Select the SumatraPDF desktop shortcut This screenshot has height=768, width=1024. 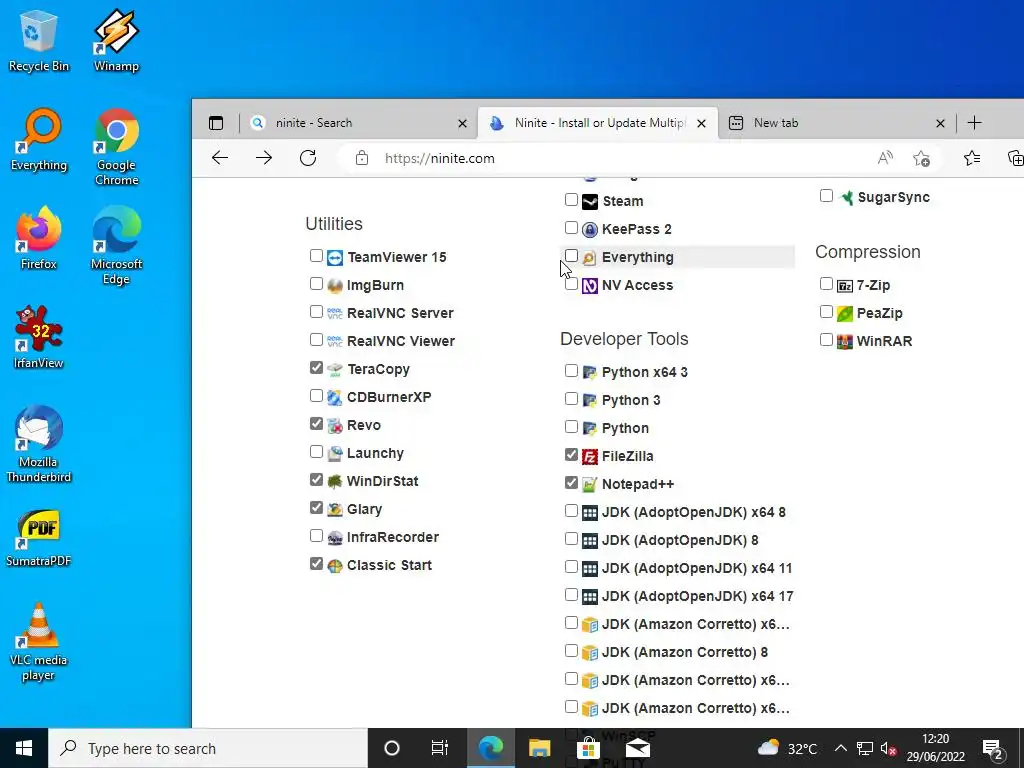click(39, 537)
